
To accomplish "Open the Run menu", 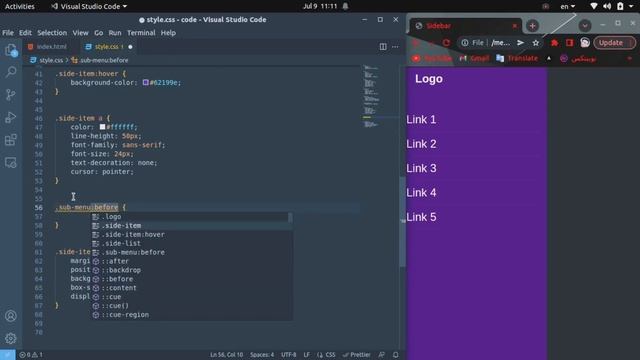I will pyautogui.click(x=115, y=33).
